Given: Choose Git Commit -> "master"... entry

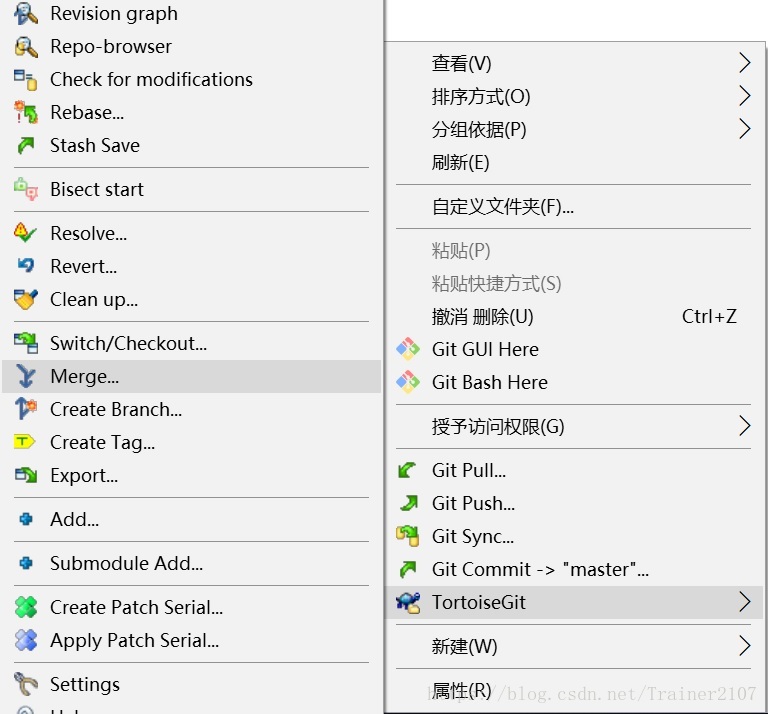Looking at the screenshot, I should (x=574, y=569).
